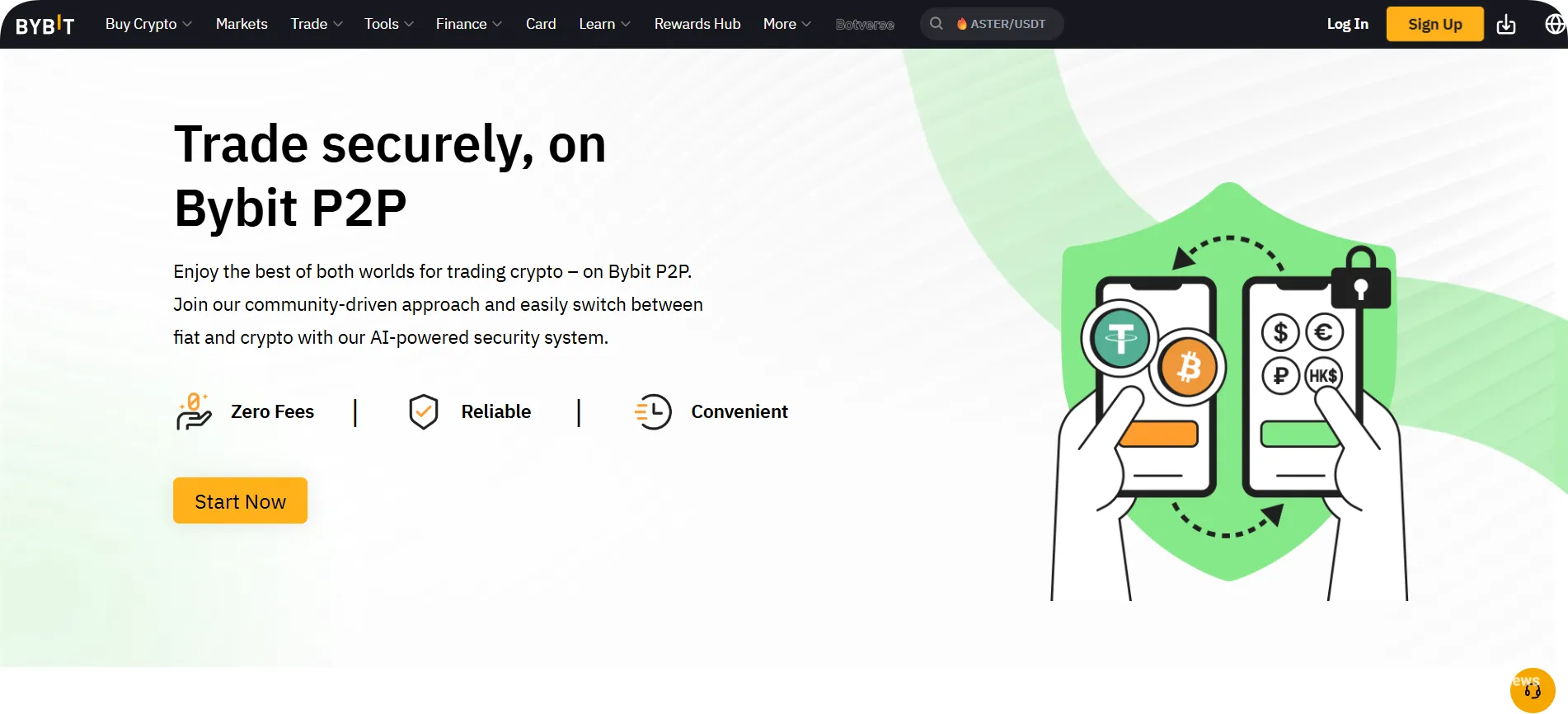Viewport: 1568px width, 714px height.
Task: Open the Card page
Action: tap(541, 24)
